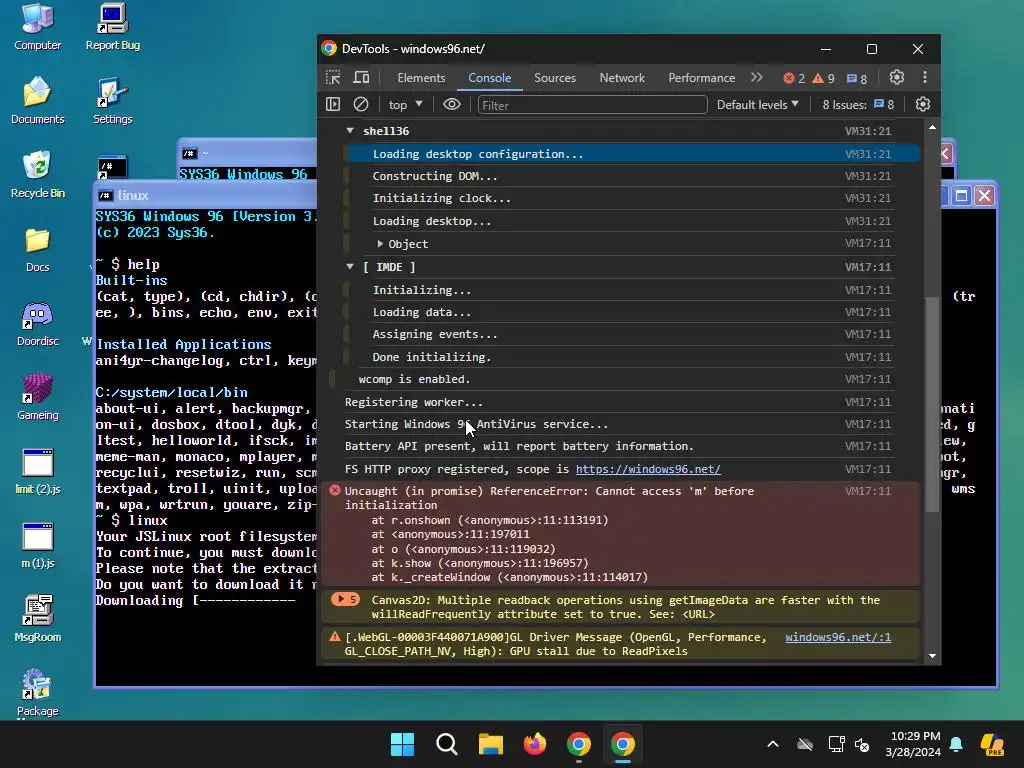Click the yellow warnings count indicator
The width and height of the screenshot is (1024, 768).
[x=824, y=78]
